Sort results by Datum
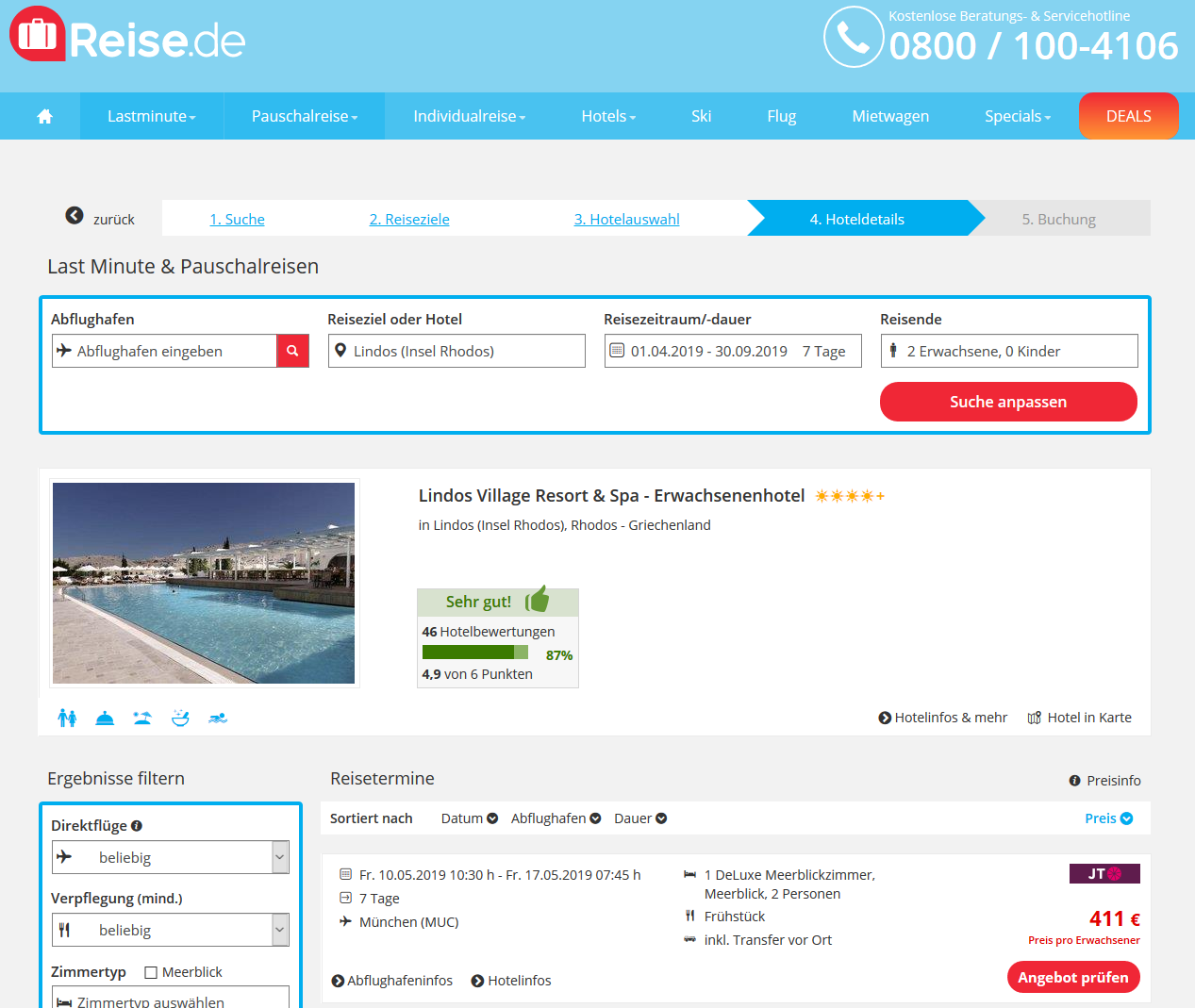 point(470,818)
